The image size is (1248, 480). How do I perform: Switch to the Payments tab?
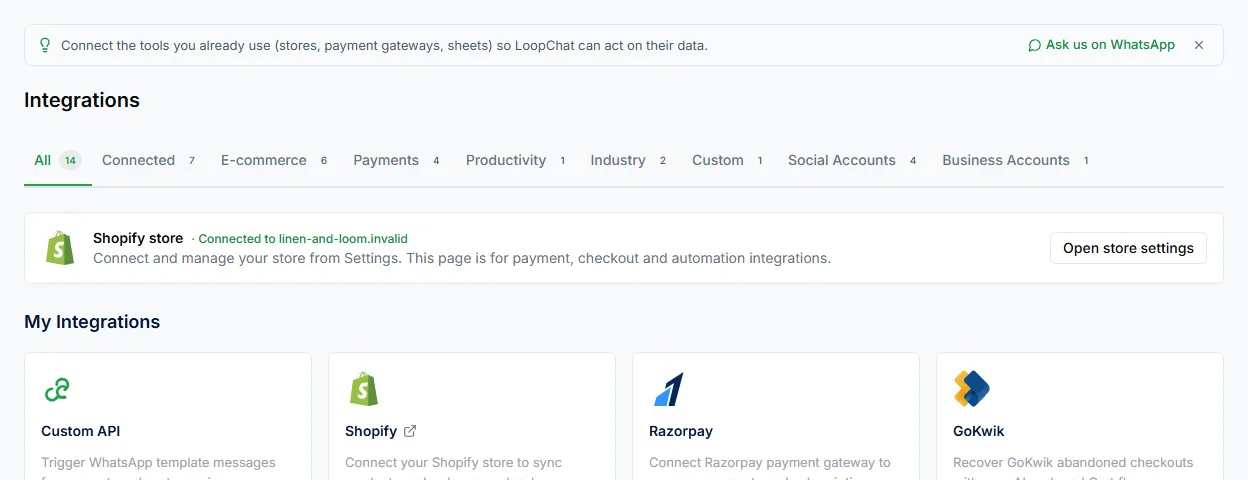[397, 160]
